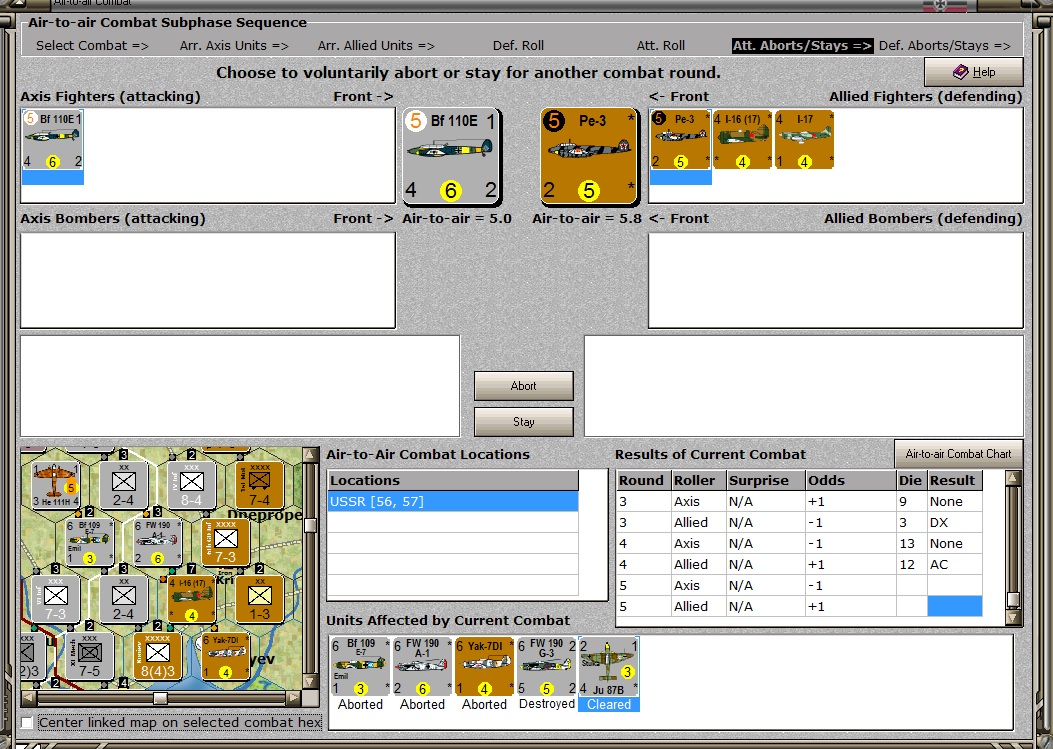Click the 'Roller' column header in results
The width and height of the screenshot is (1053, 749).
click(x=698, y=480)
